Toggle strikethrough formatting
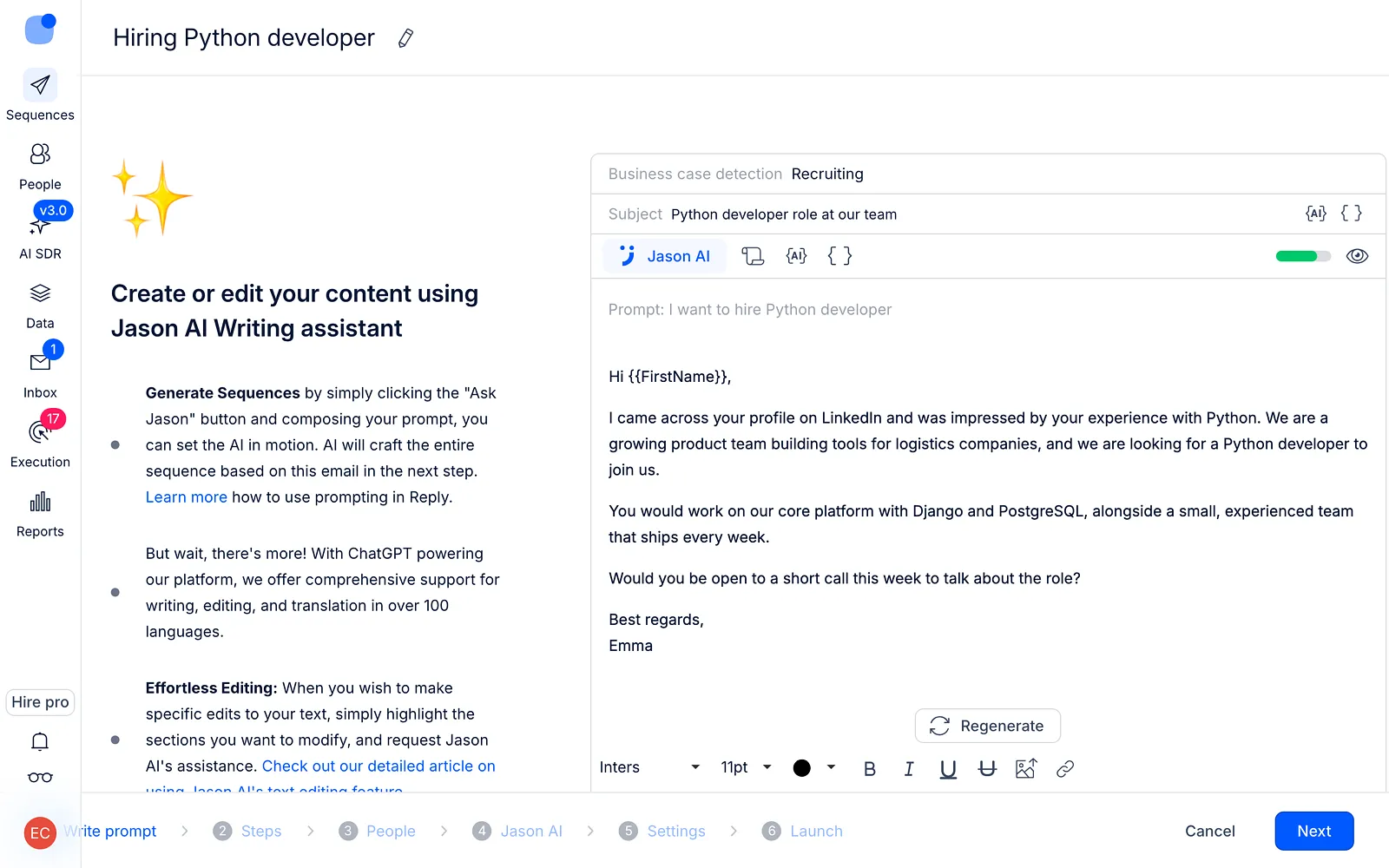 987,768
